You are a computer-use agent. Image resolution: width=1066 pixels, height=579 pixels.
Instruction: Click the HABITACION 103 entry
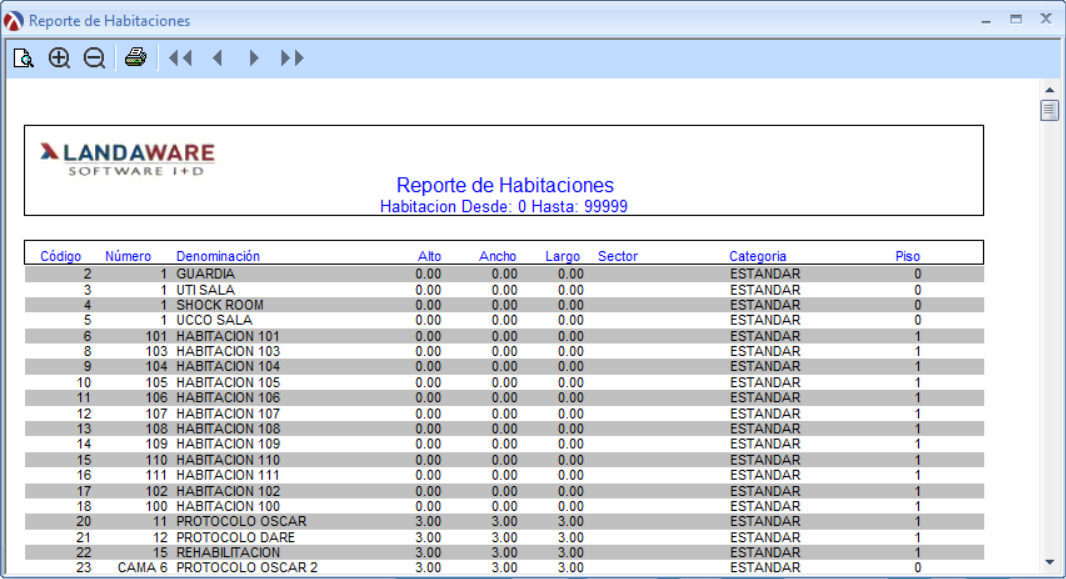pyautogui.click(x=228, y=351)
